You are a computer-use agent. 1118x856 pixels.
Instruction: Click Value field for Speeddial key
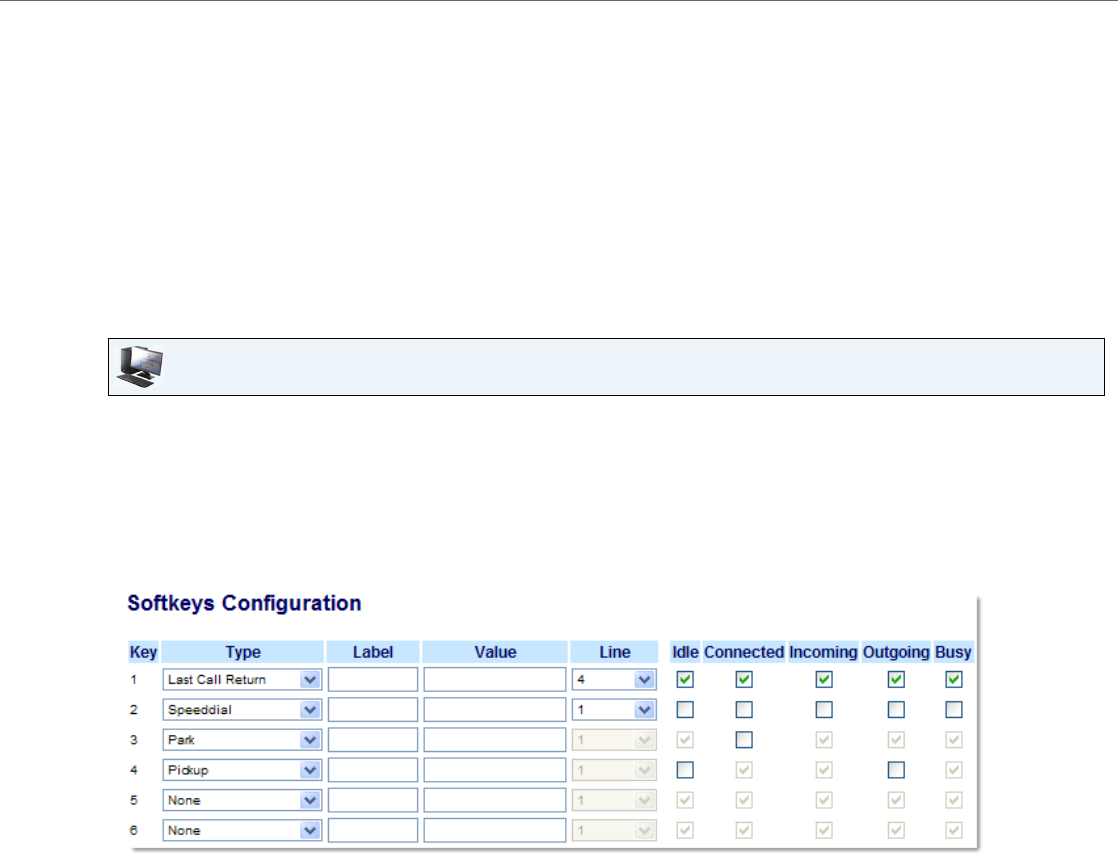coord(495,710)
